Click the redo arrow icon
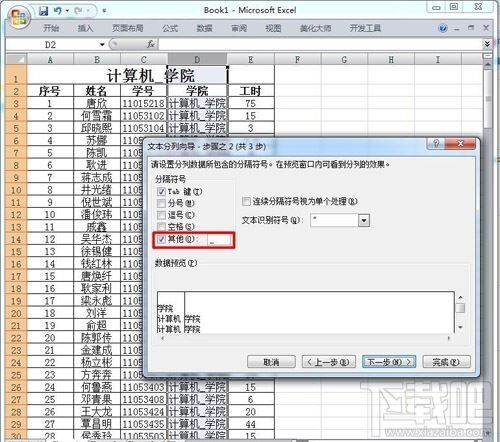The image size is (500, 442). pos(79,11)
